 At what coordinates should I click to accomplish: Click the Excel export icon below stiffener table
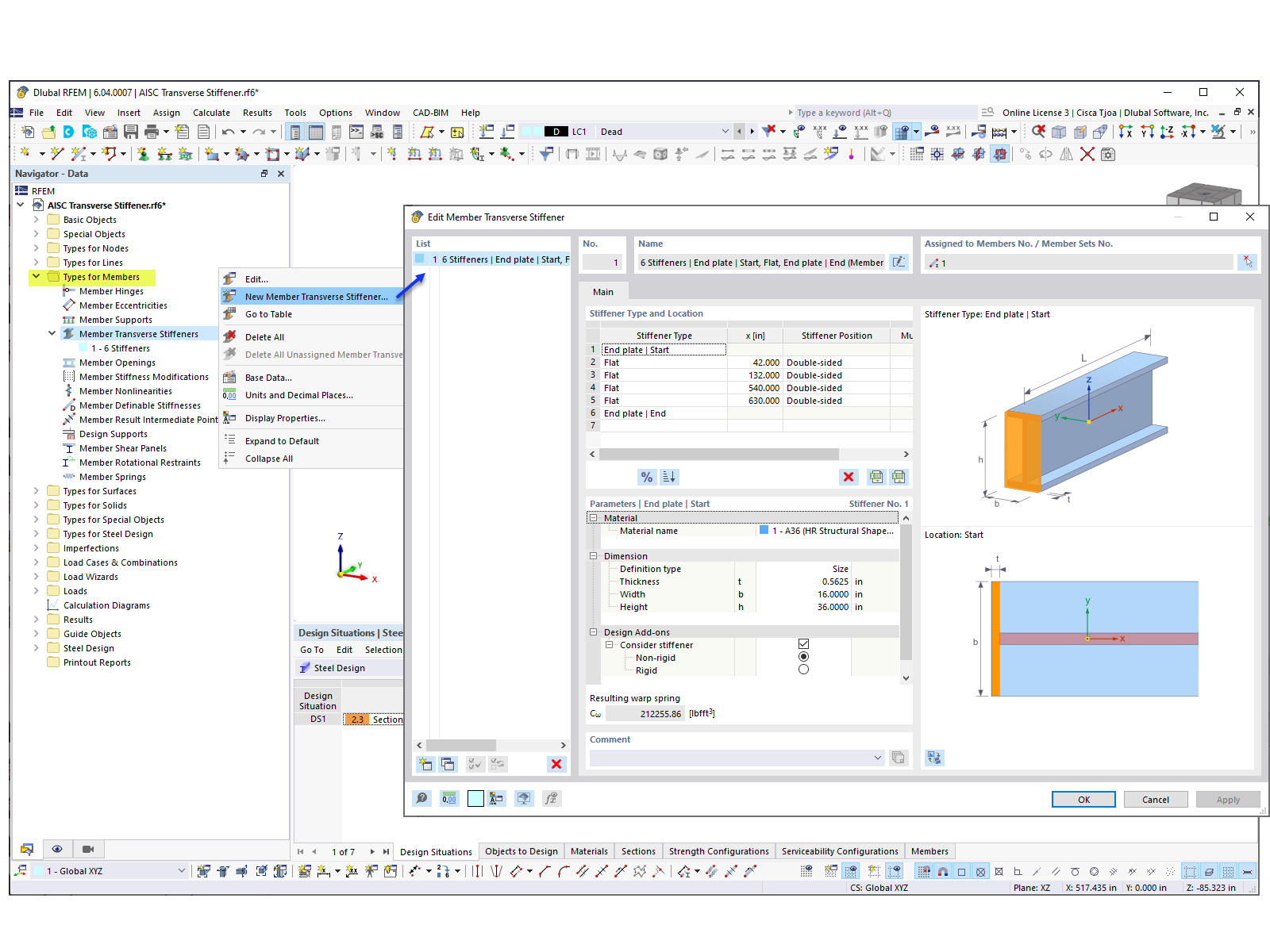(x=876, y=477)
